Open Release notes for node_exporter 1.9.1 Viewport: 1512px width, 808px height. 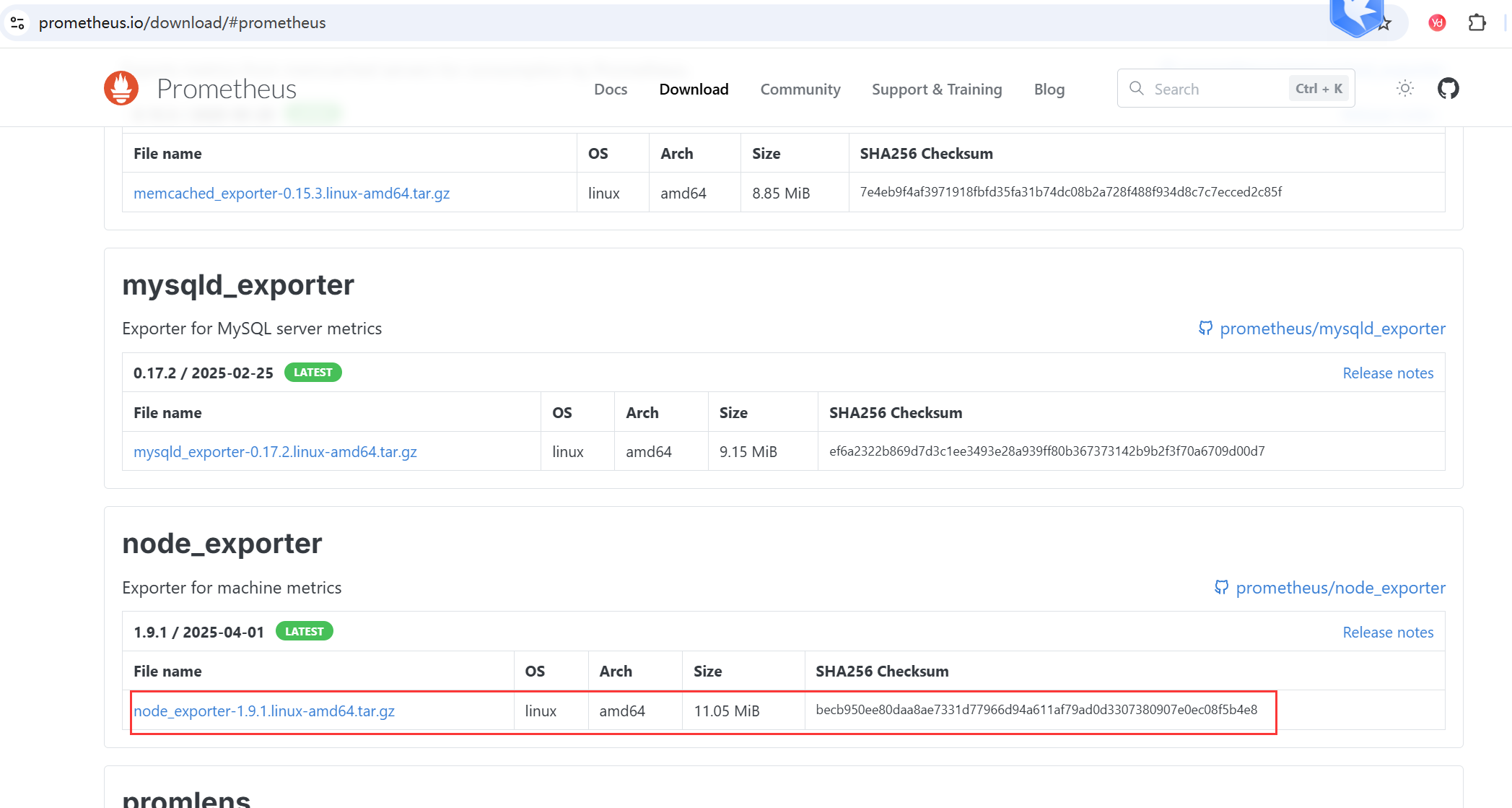point(1387,633)
